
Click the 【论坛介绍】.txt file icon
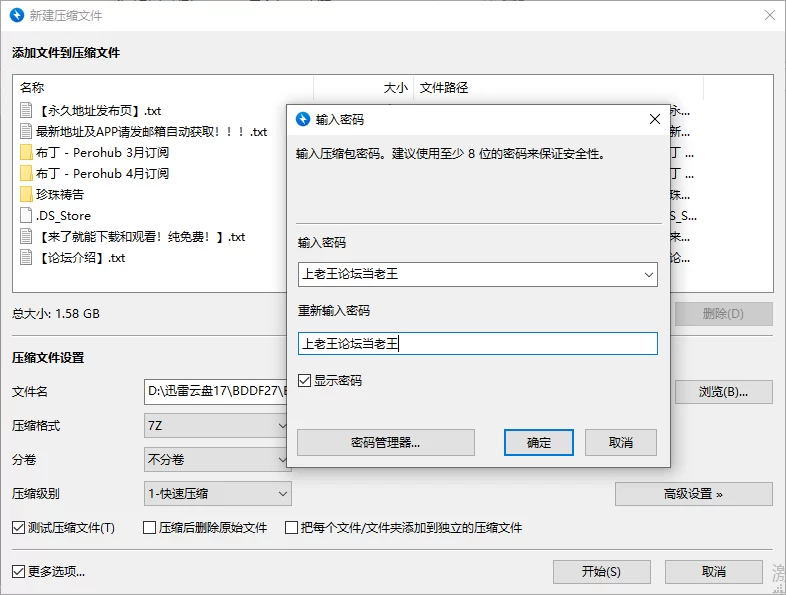(x=26, y=257)
